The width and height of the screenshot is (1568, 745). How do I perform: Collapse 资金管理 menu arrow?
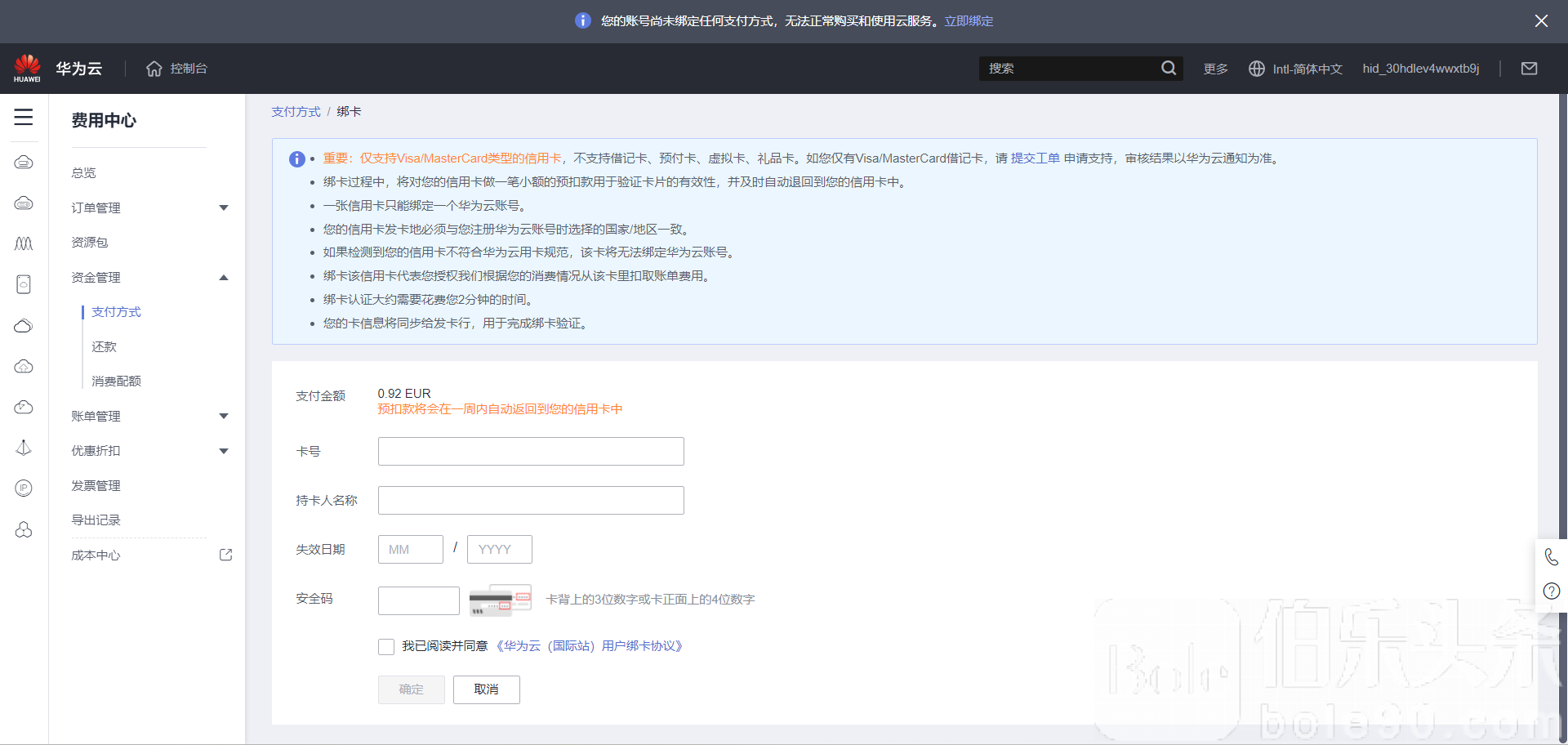pos(224,278)
